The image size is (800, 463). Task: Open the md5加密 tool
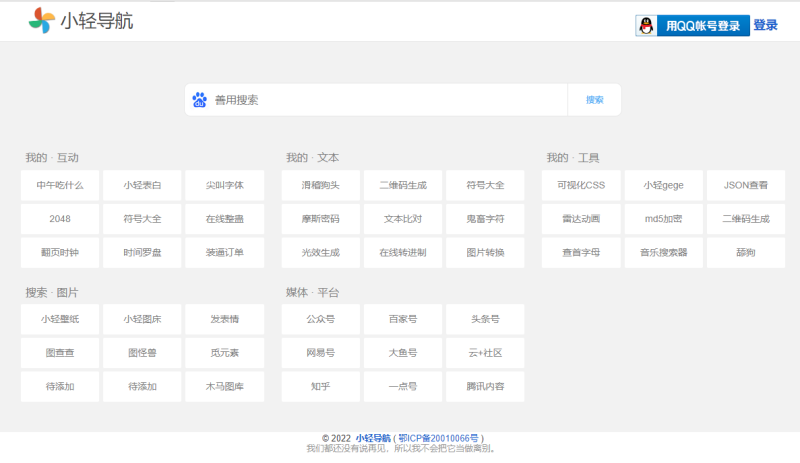tap(663, 219)
